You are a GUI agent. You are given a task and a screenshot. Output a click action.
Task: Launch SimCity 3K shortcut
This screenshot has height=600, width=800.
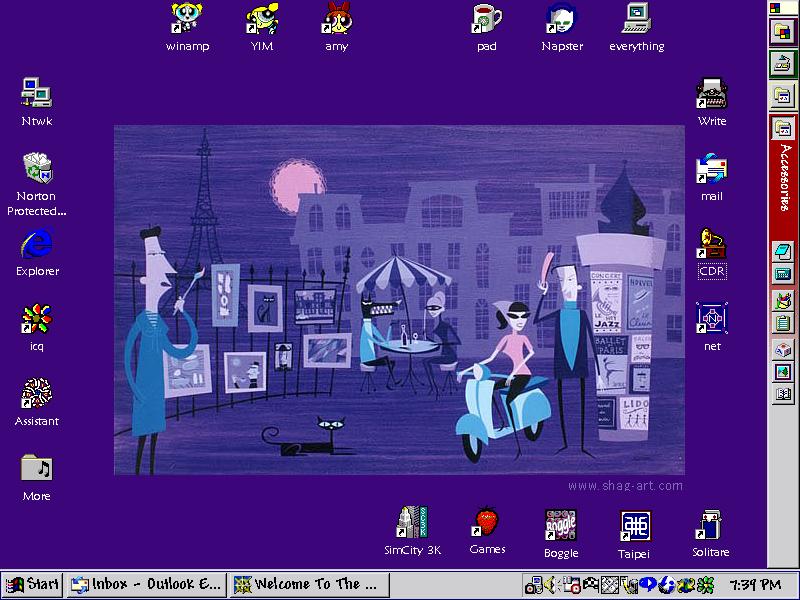[412, 523]
